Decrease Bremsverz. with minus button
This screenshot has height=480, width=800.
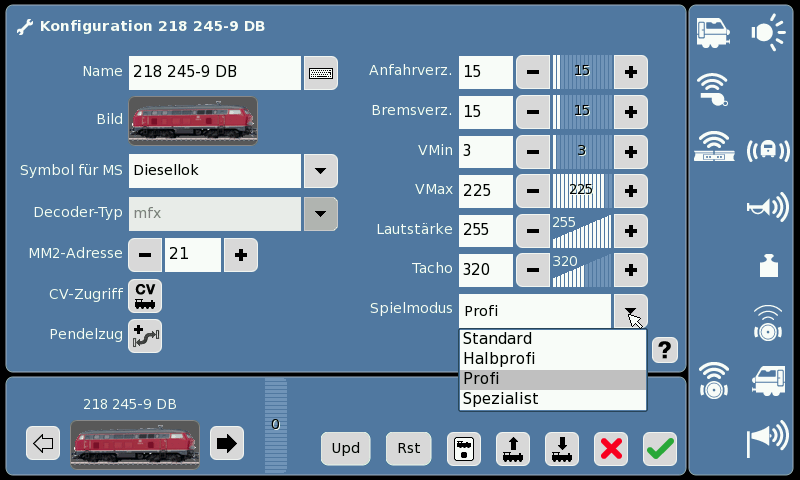[x=533, y=112]
